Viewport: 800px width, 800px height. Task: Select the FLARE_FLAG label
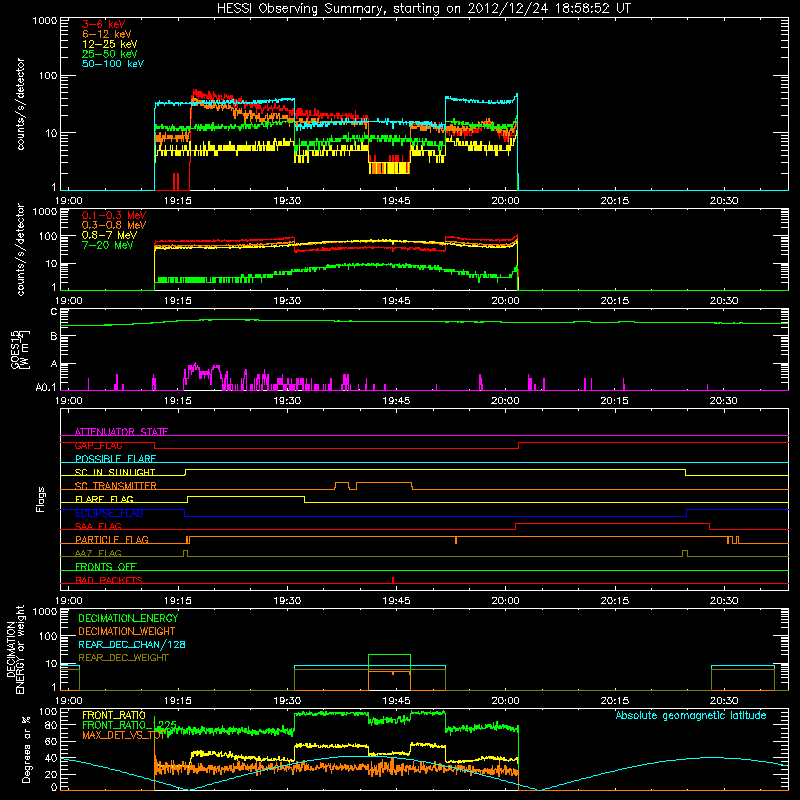click(104, 499)
